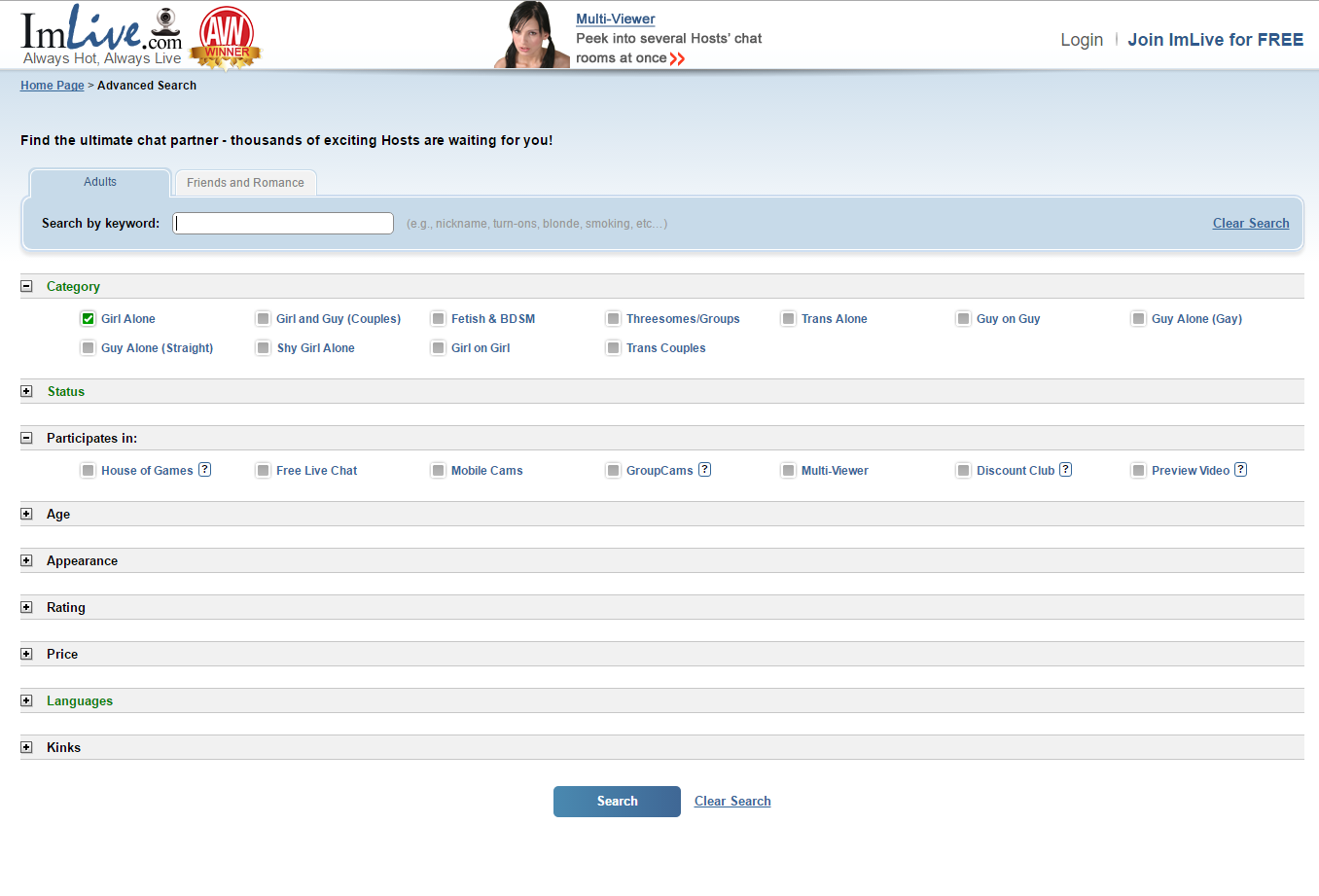
Task: Expand the Languages section
Action: (x=26, y=700)
